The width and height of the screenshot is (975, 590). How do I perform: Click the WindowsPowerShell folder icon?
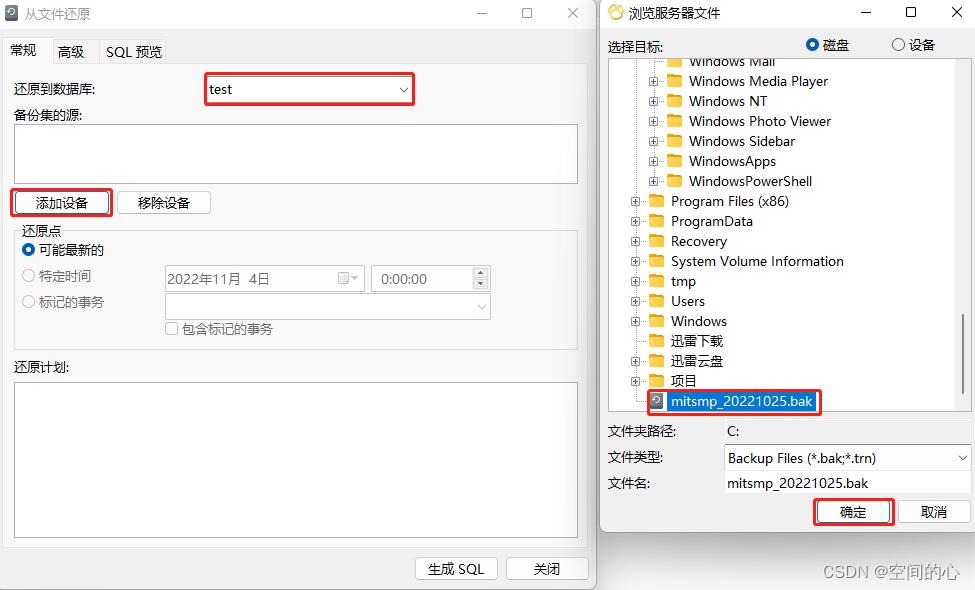(x=675, y=181)
